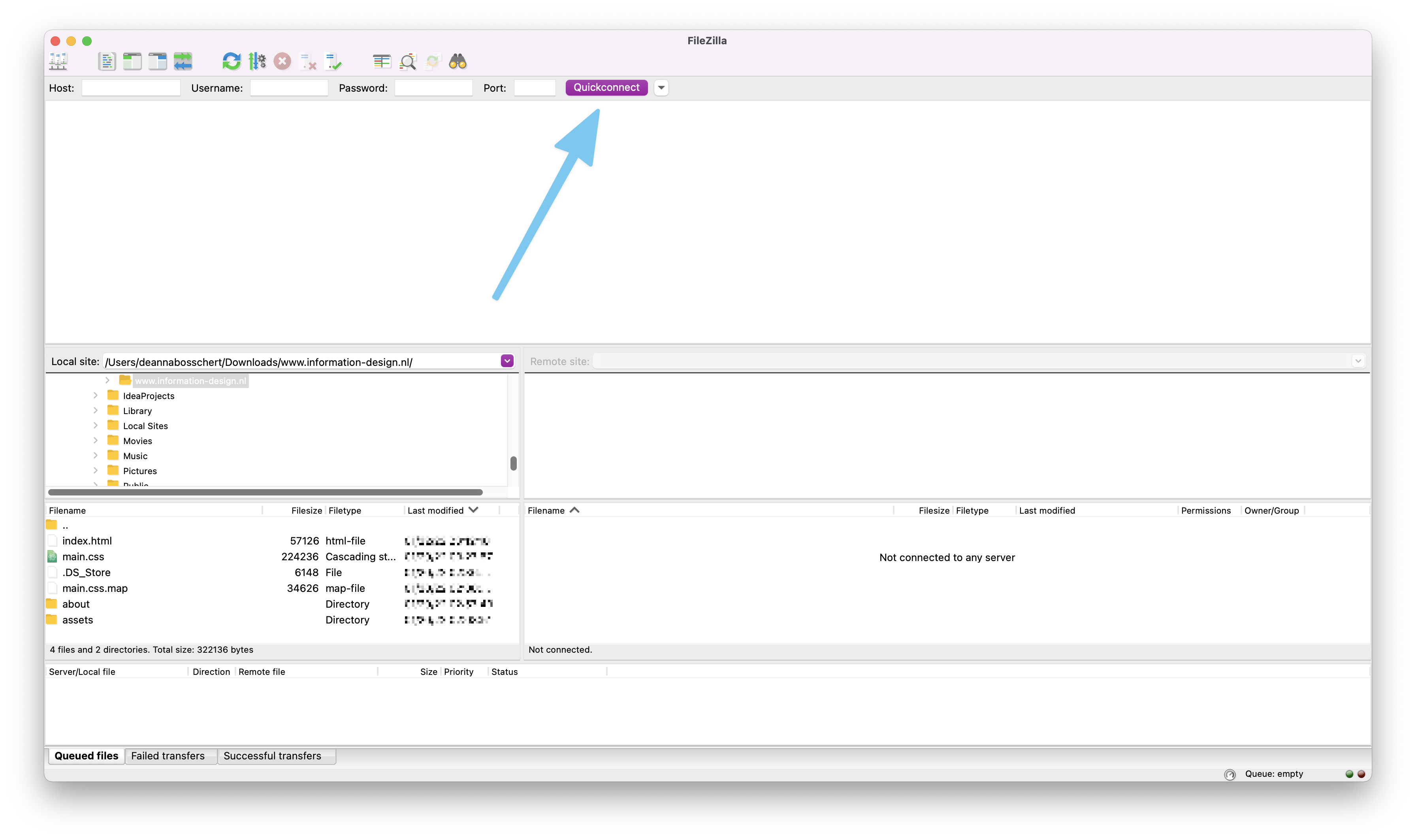Click inside the Host input field
This screenshot has height=840, width=1416.
(131, 88)
